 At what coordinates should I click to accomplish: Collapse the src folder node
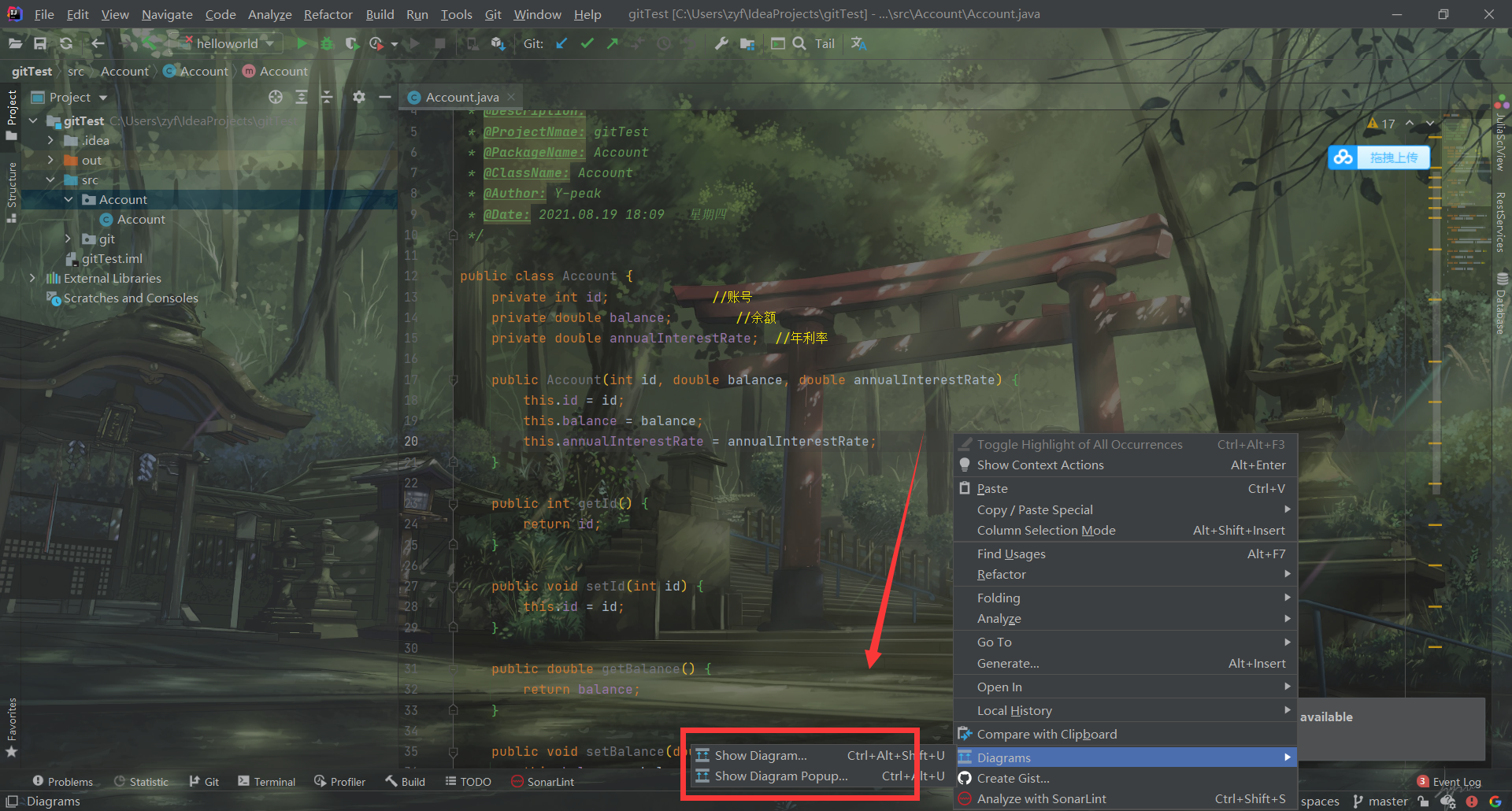[x=51, y=180]
